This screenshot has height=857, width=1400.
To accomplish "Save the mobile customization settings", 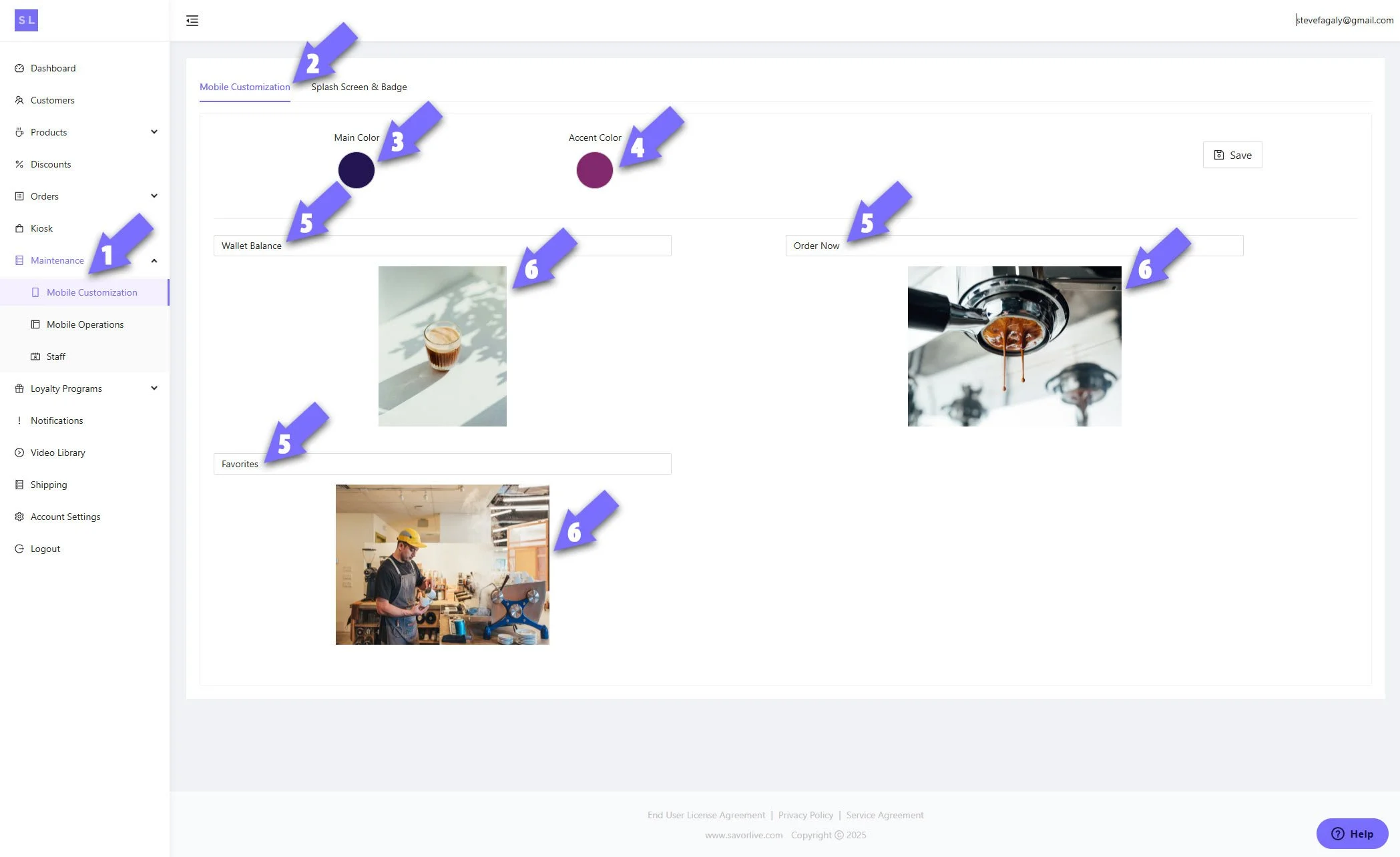I will click(1232, 155).
